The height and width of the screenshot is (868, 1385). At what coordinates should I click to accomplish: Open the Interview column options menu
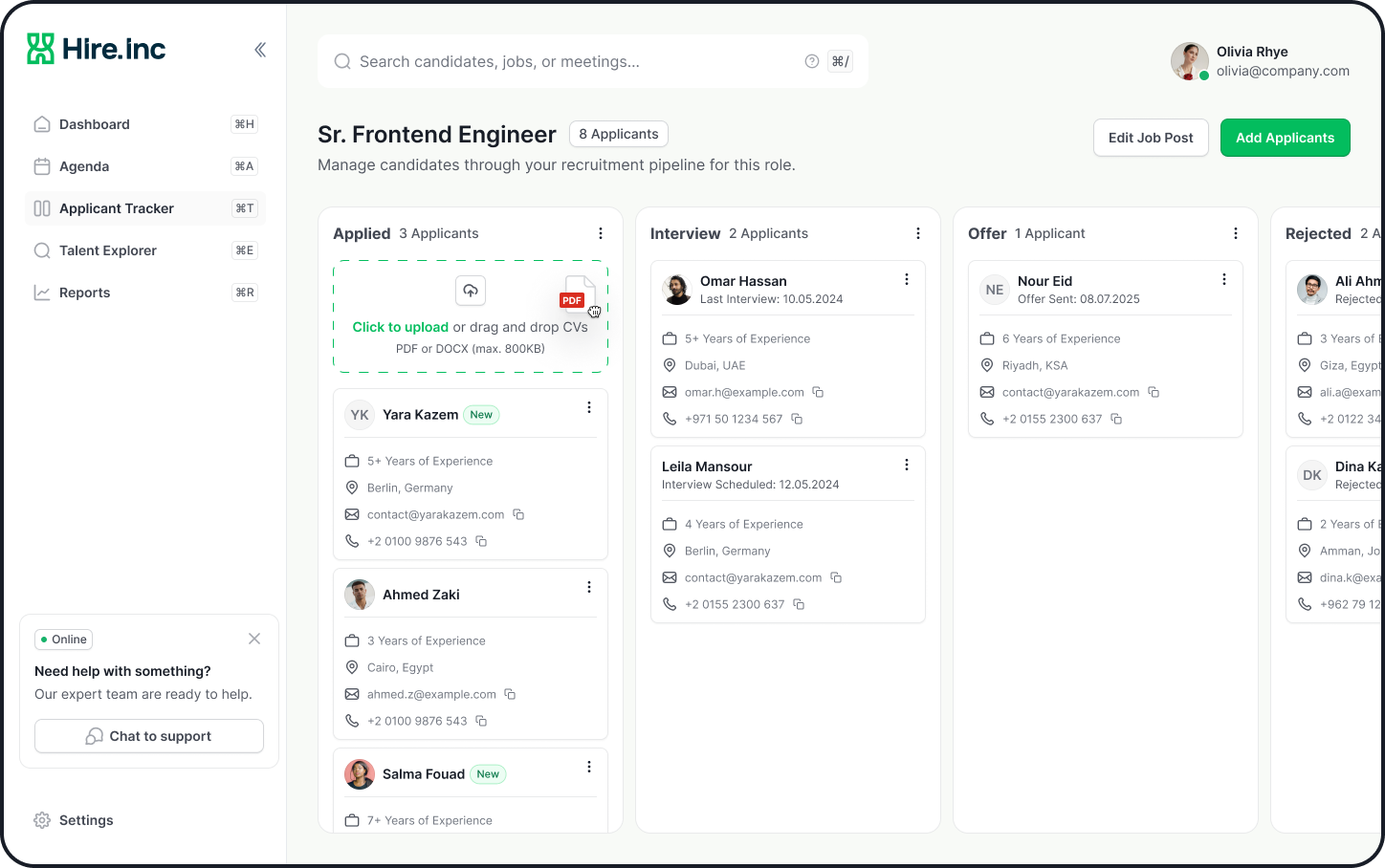tap(918, 233)
